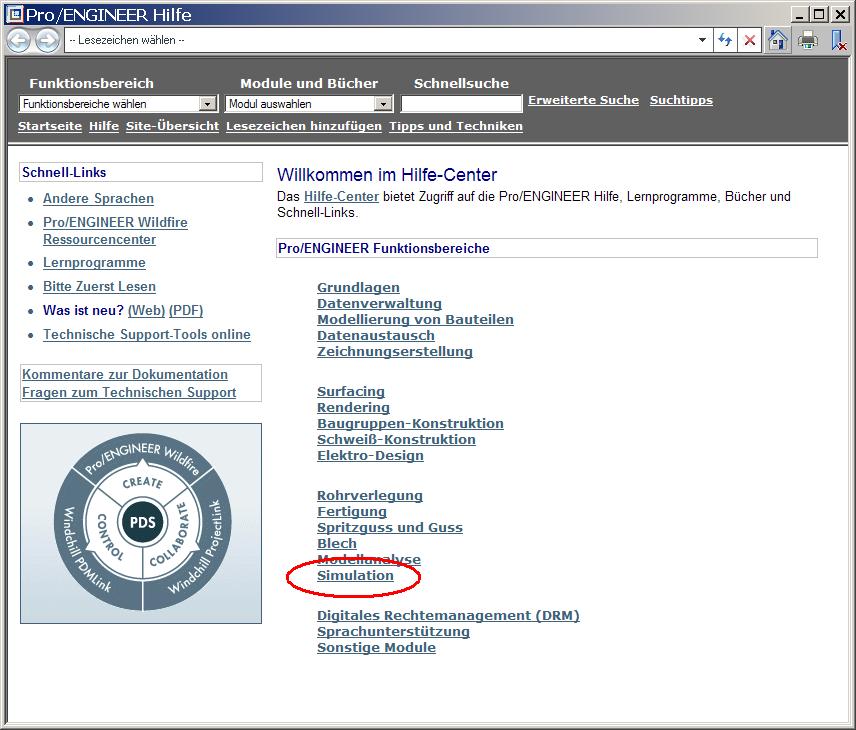The height and width of the screenshot is (730, 856).
Task: Close the Pro/ENGINEER Hilfe window
Action: click(x=840, y=14)
